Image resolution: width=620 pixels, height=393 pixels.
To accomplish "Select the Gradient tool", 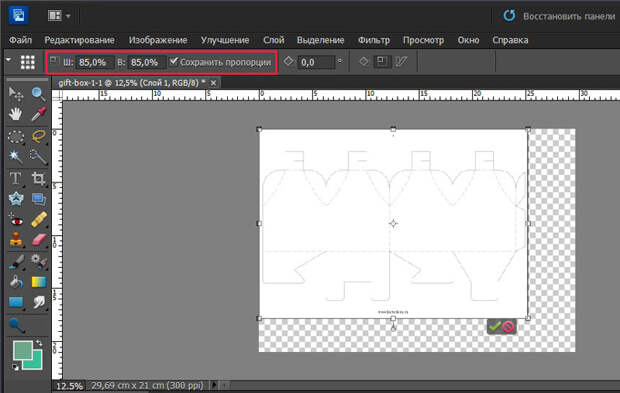I will pyautogui.click(x=38, y=282).
